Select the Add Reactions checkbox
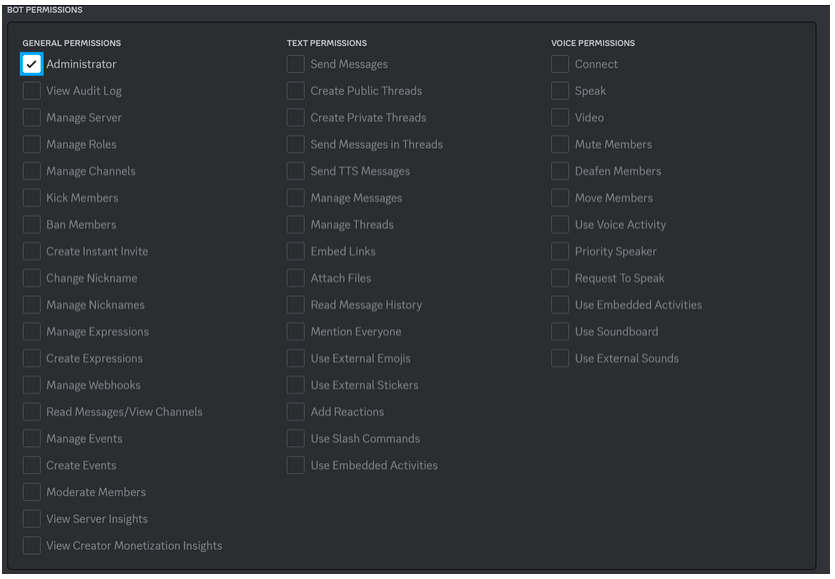 click(x=296, y=412)
